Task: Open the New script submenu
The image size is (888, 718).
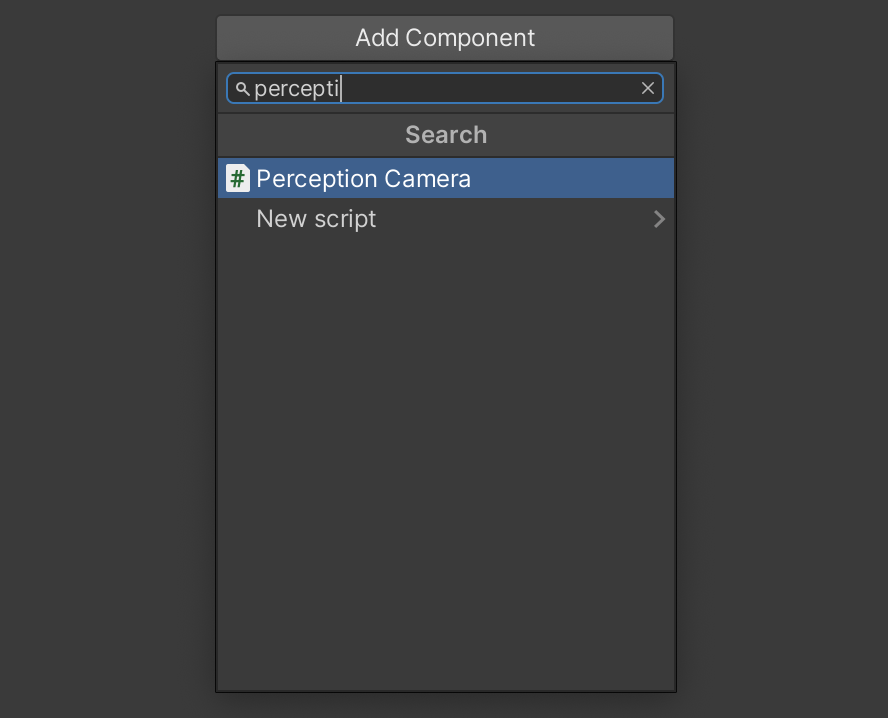Action: click(446, 219)
